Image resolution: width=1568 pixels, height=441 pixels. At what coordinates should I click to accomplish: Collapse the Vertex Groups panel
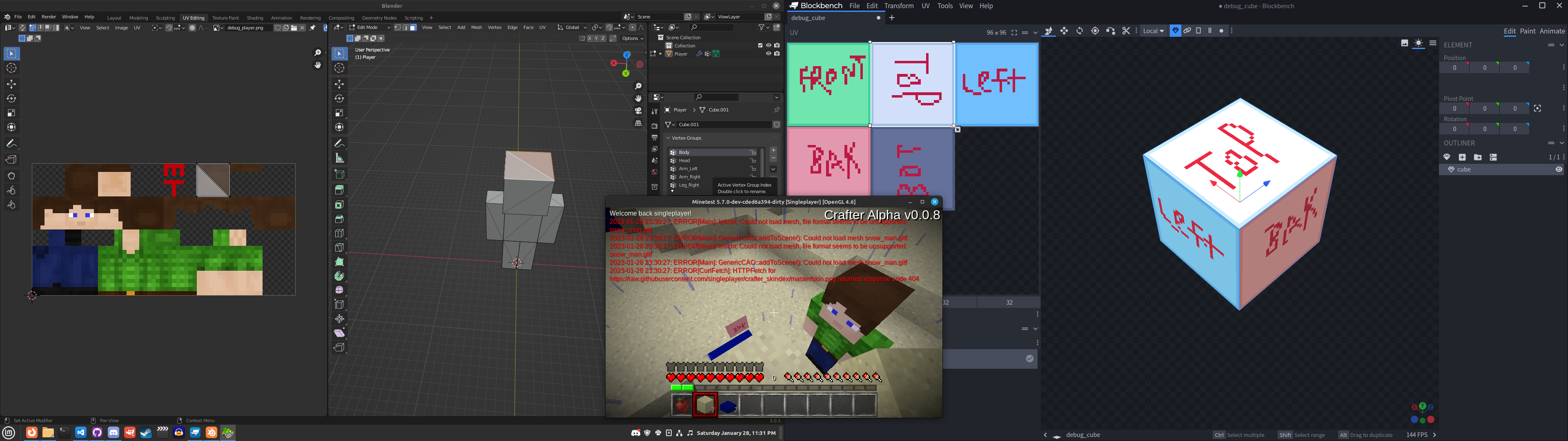coord(668,138)
